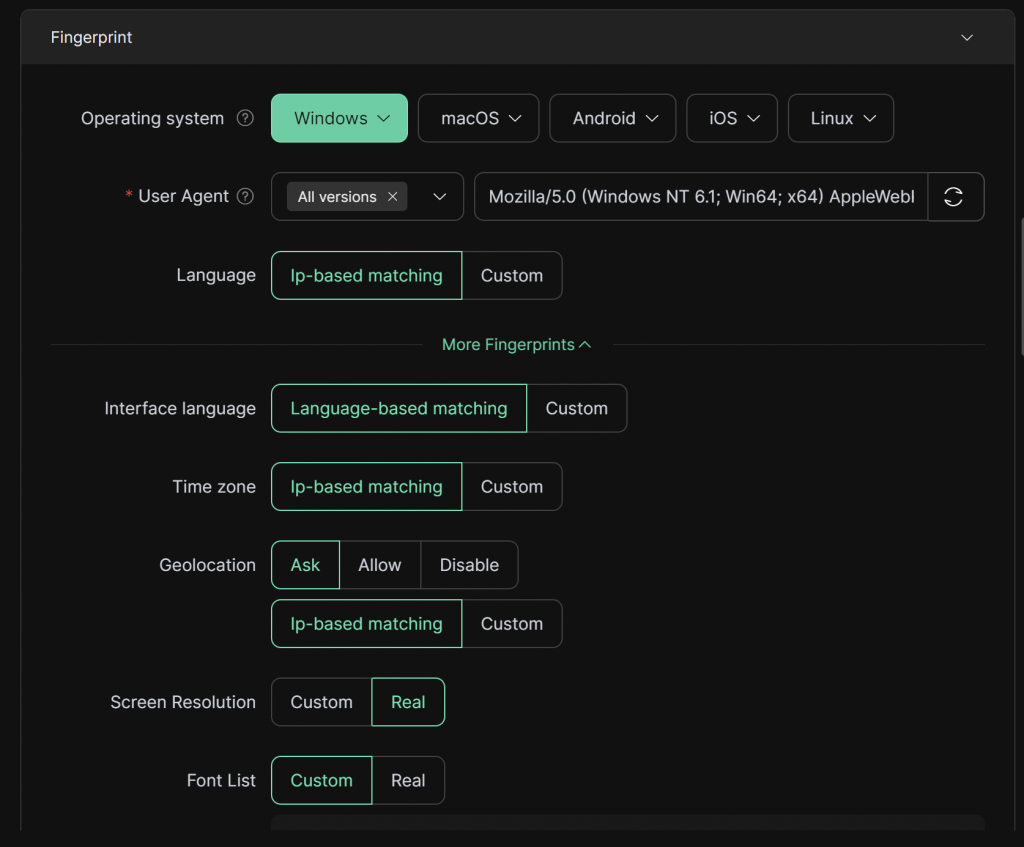Viewport: 1024px width, 847px height.
Task: Set Time zone to Ip-based matching
Action: point(366,487)
